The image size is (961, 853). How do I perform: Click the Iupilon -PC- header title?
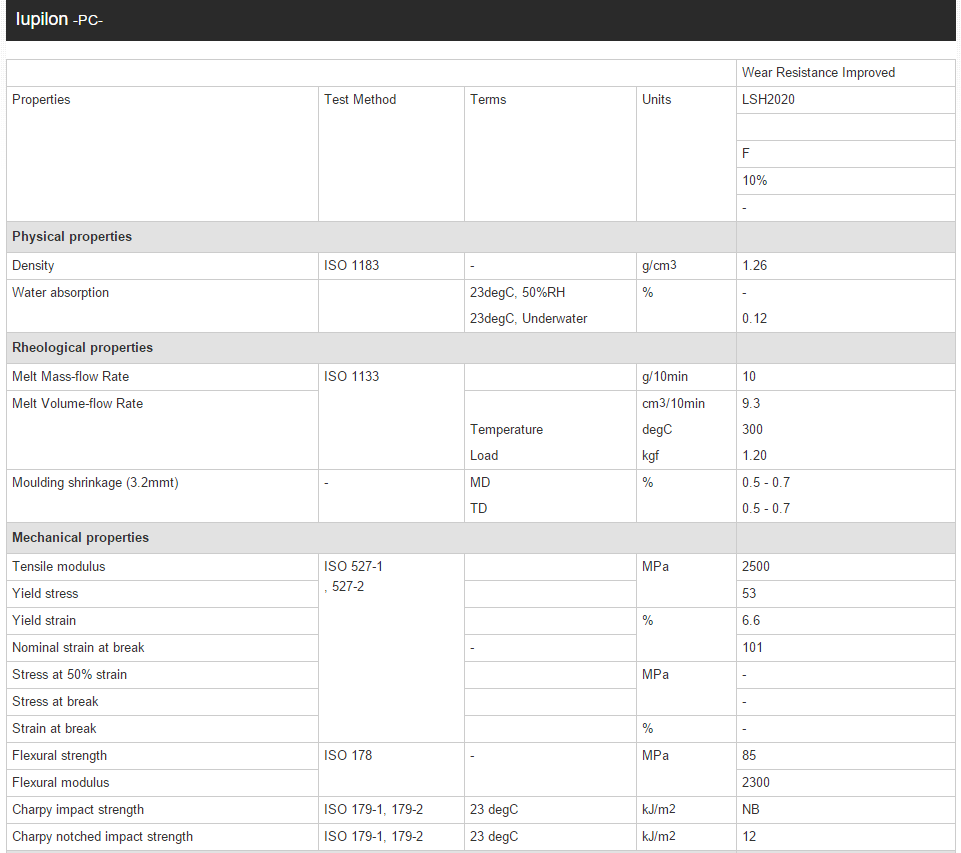[x=59, y=20]
